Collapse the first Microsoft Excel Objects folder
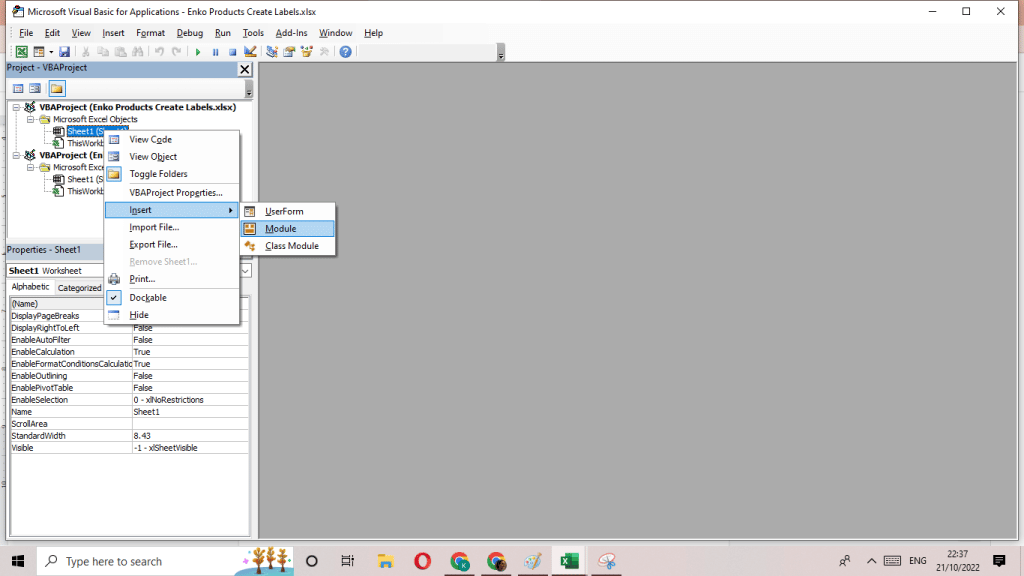Screen dimensions: 1024x576 point(31,120)
